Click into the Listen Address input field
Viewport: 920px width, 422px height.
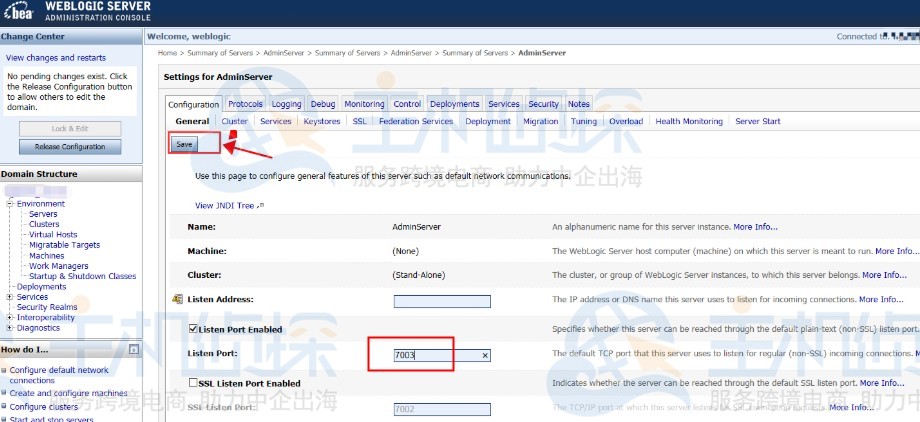442,301
